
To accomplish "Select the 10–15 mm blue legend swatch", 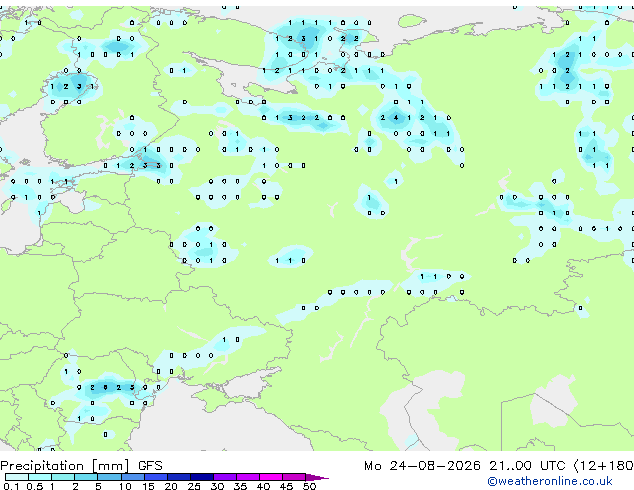I will click(x=133, y=477).
